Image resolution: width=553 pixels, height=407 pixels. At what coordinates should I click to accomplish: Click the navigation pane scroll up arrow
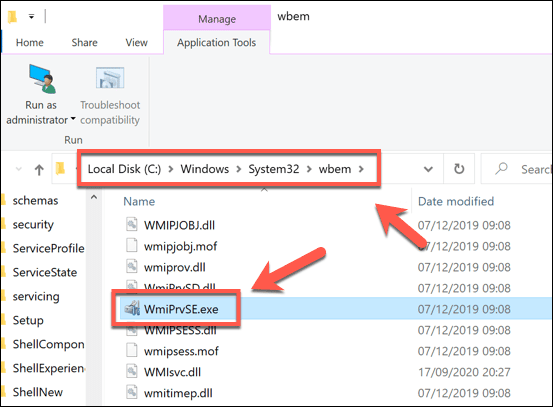(94, 198)
